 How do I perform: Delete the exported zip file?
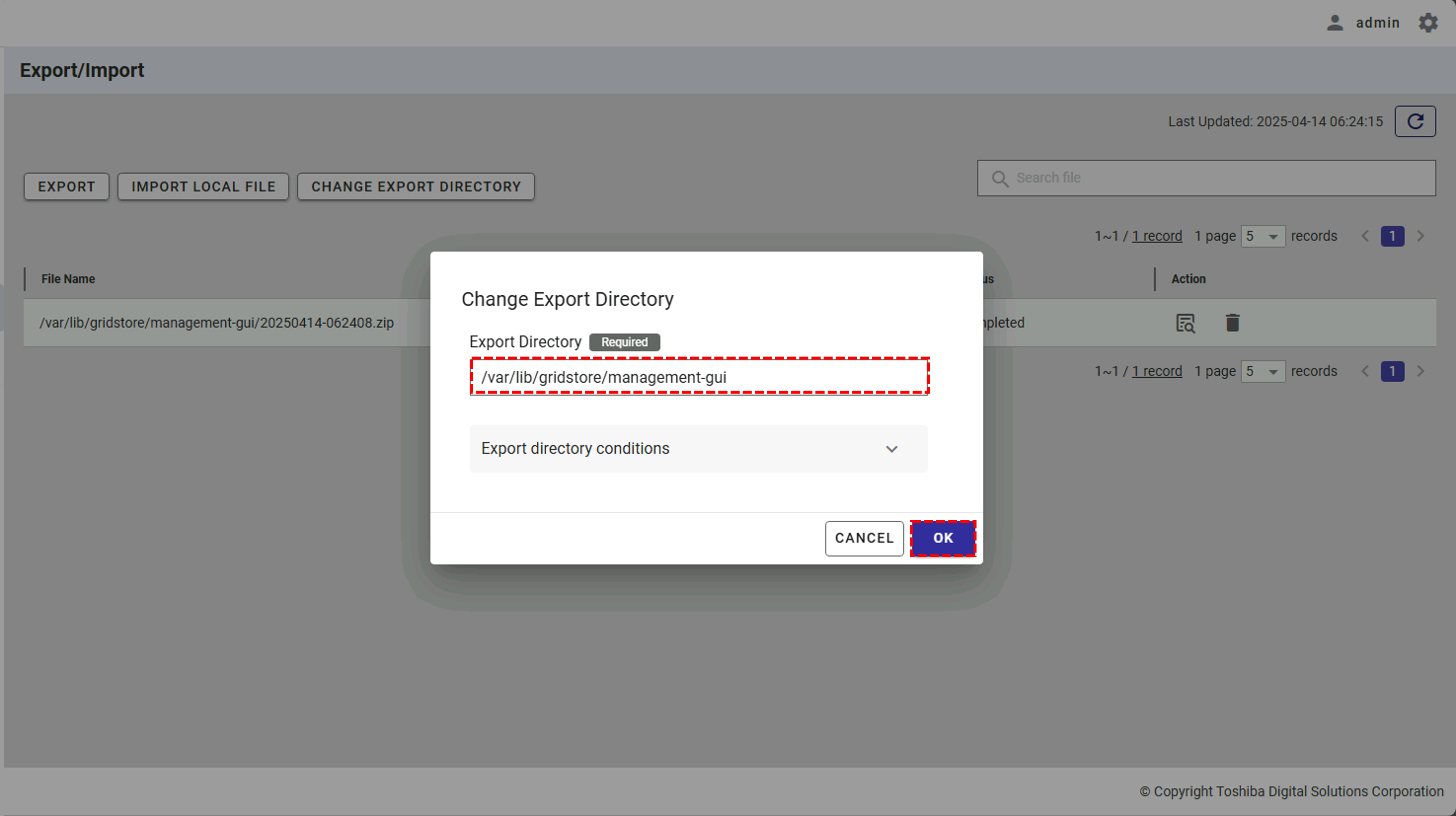[1232, 323]
